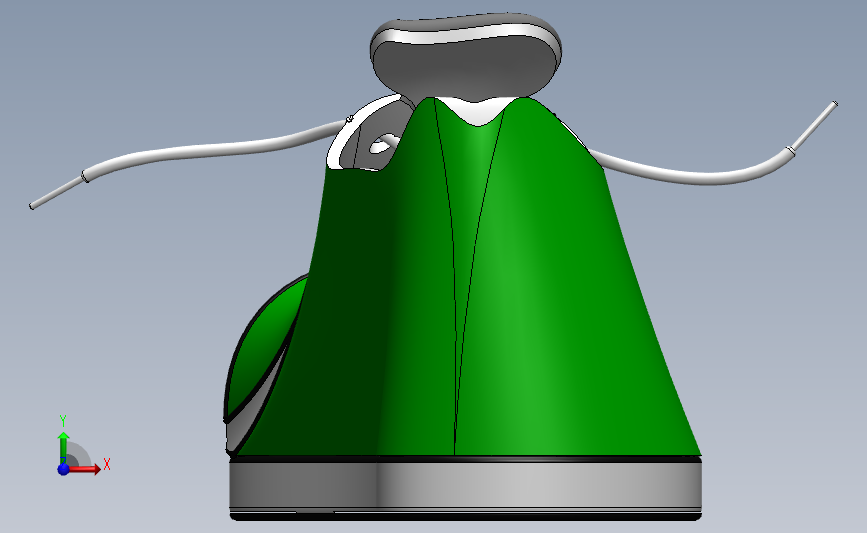Select the gray tongue top face
The image size is (867, 533).
pos(464,66)
